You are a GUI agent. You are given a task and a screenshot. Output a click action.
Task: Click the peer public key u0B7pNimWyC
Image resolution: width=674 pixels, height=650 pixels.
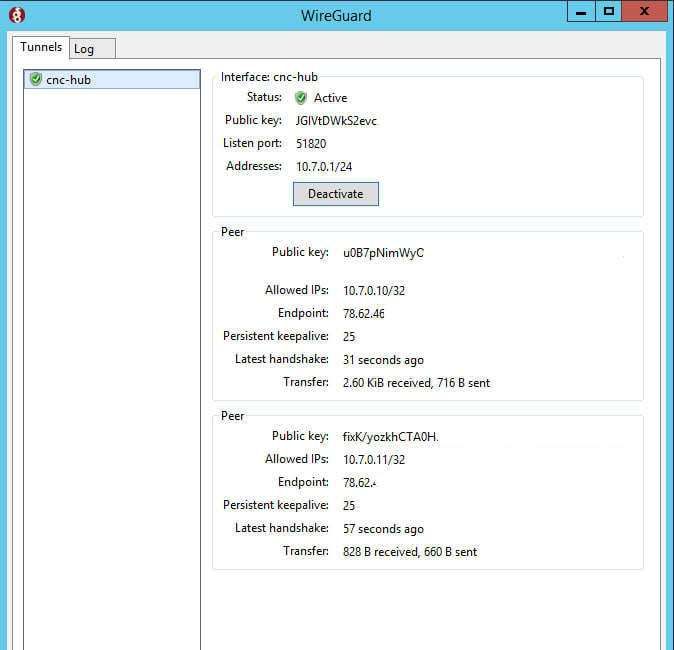coord(383,253)
